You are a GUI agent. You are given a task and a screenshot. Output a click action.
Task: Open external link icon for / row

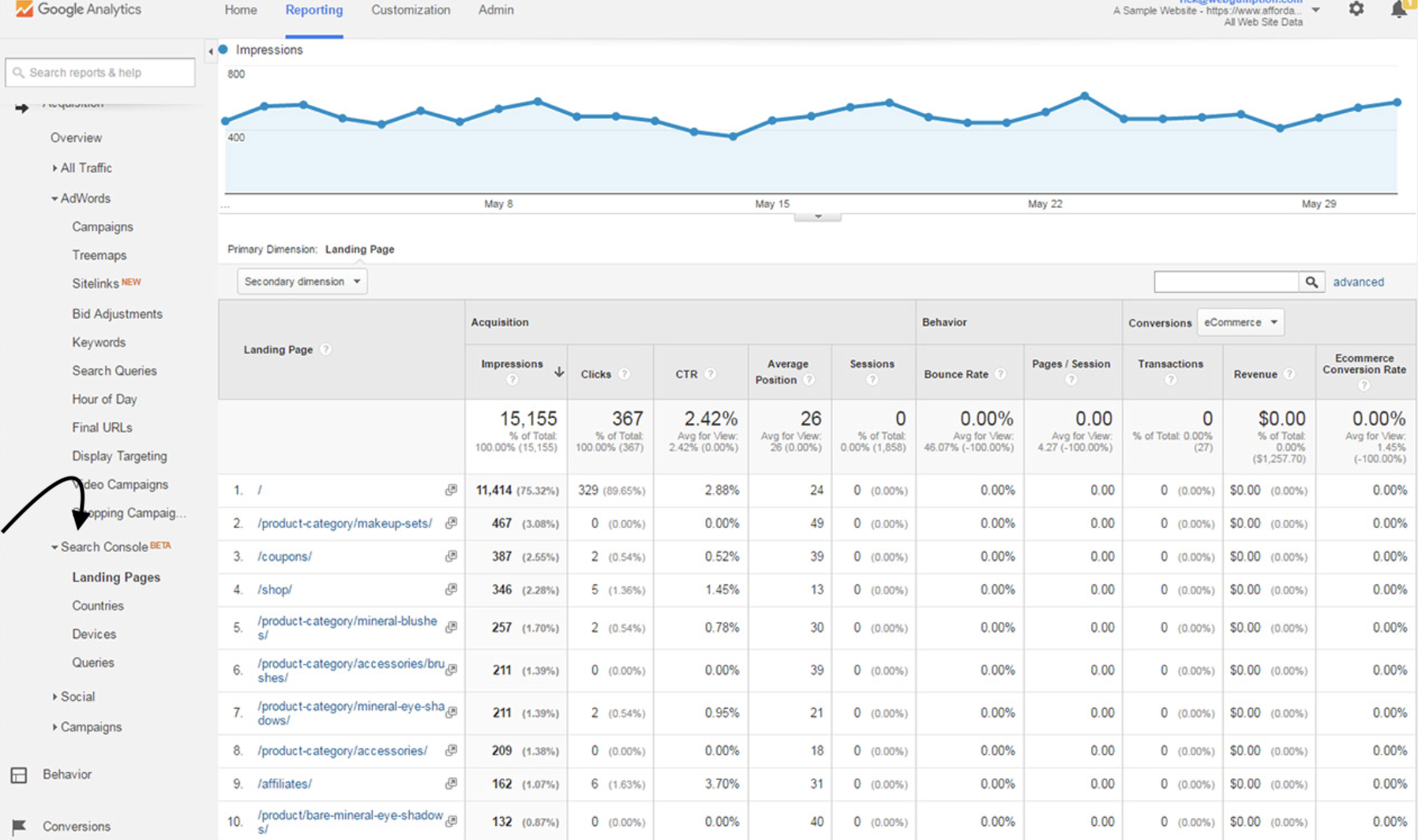[x=451, y=490]
